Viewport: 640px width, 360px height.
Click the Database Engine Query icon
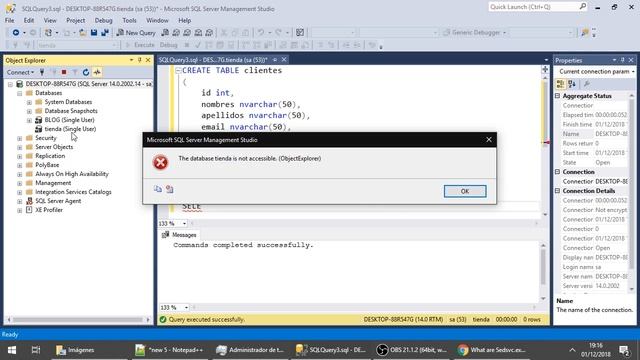point(165,33)
